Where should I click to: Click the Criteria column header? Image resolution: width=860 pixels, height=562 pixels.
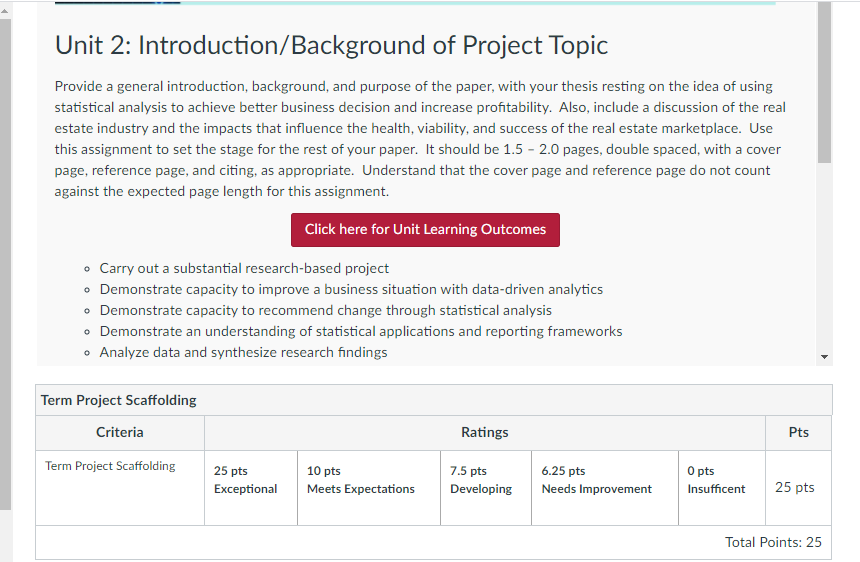[x=120, y=433]
